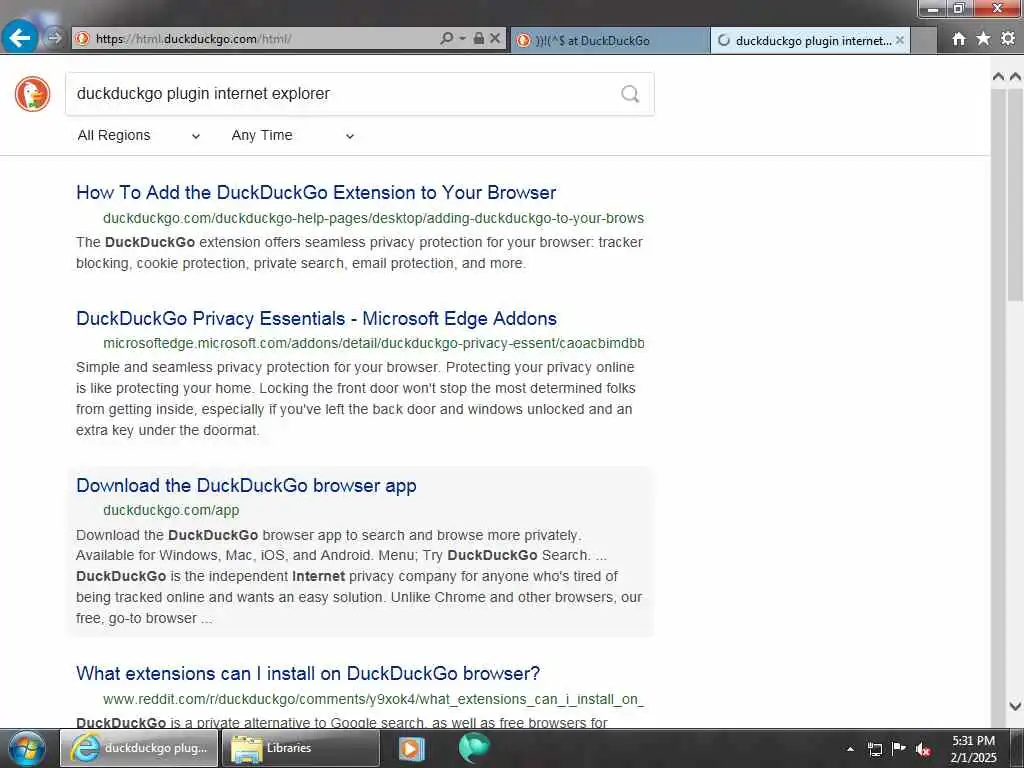Viewport: 1024px width, 768px height.
Task: Click the scrollbar down arrow
Action: [x=1015, y=706]
